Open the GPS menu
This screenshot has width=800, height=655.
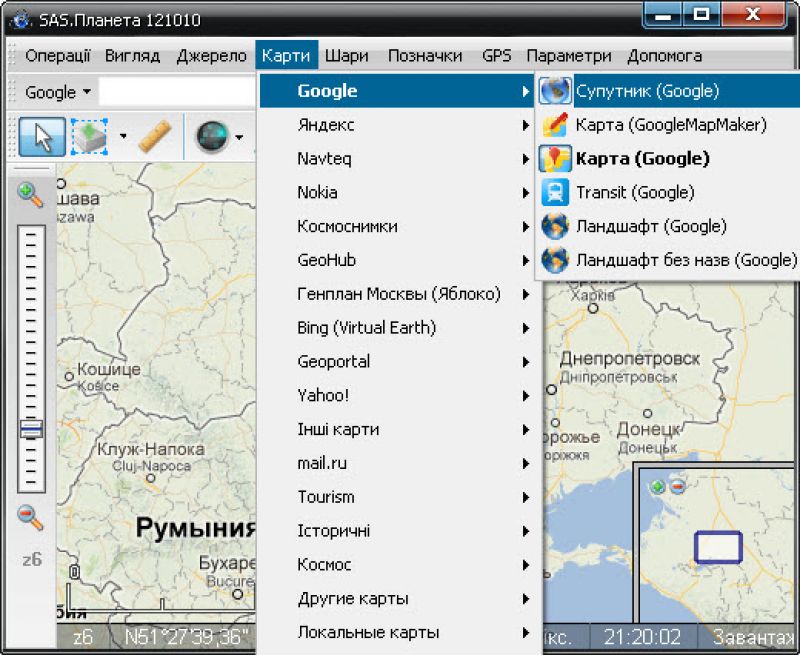coord(496,55)
